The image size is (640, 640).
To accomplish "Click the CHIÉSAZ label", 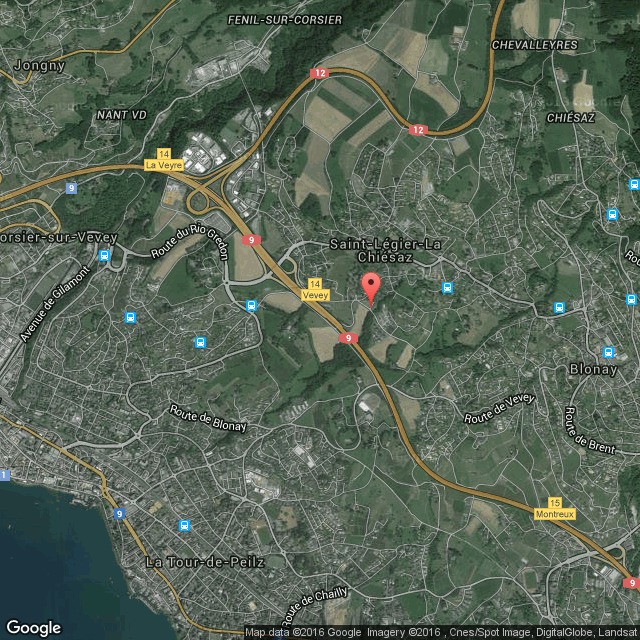I will (x=571, y=118).
